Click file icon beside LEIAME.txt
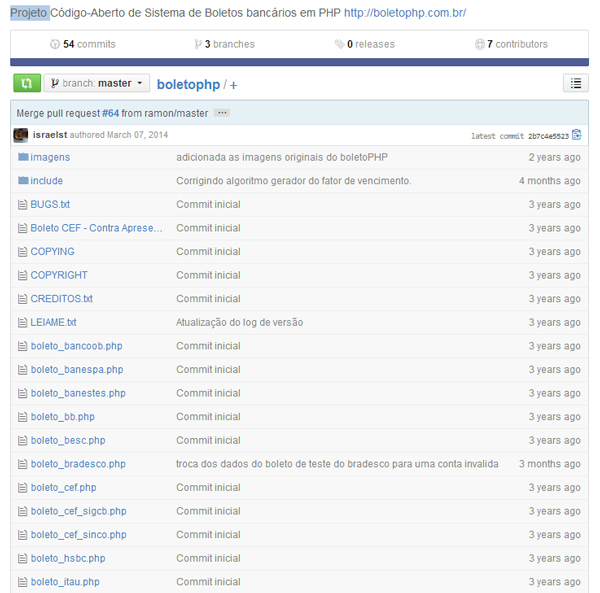The image size is (600, 593). [x=23, y=323]
